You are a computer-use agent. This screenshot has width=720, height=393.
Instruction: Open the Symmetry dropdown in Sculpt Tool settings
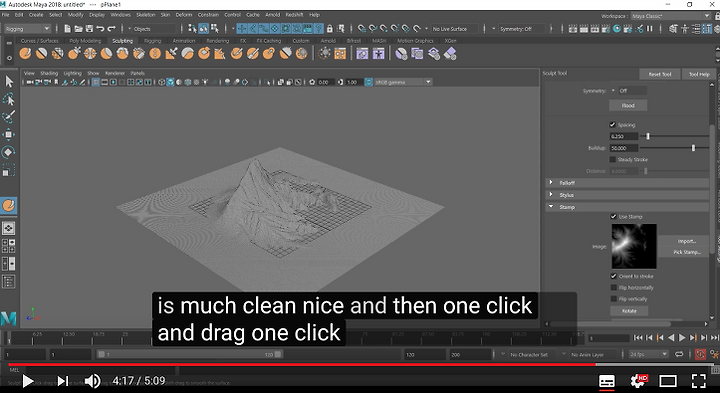click(x=629, y=90)
